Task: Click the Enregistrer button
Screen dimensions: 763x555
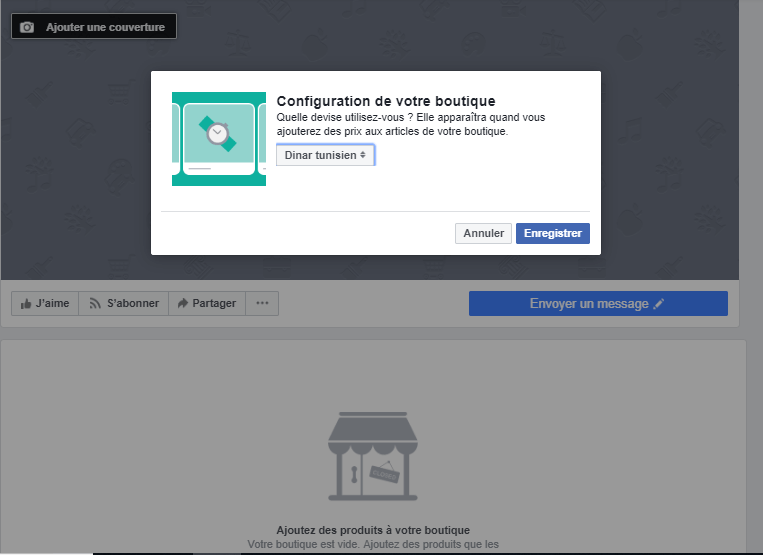Action: click(x=553, y=233)
